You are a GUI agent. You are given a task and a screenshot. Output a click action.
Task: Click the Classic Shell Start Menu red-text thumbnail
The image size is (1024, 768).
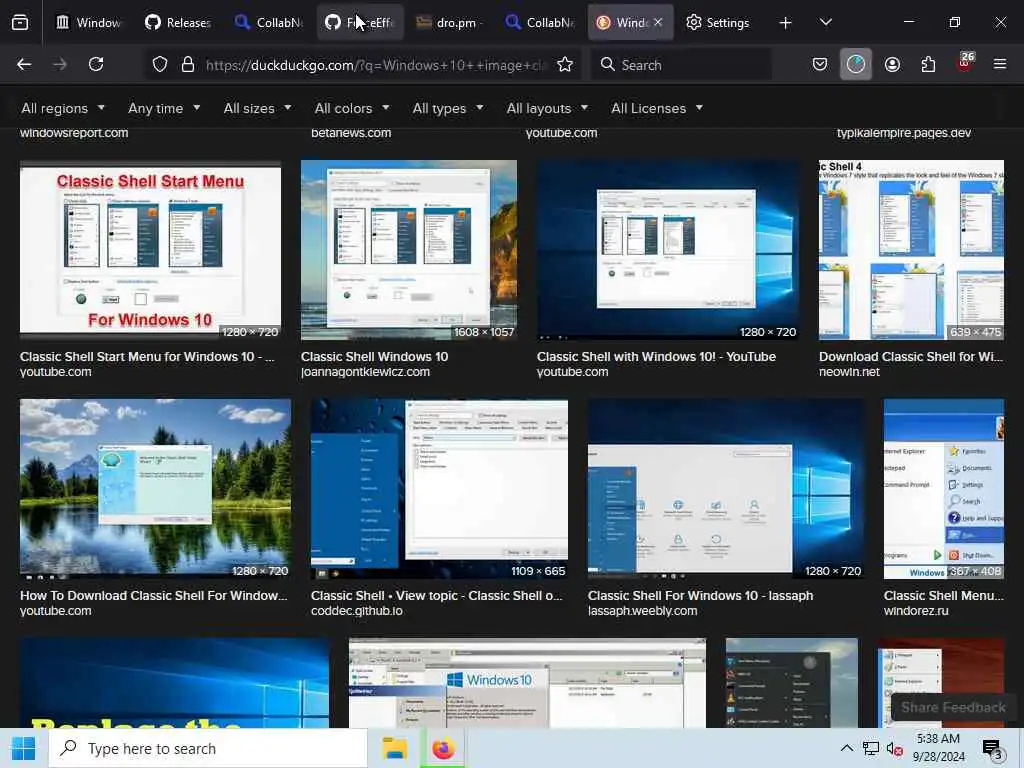[x=150, y=250]
